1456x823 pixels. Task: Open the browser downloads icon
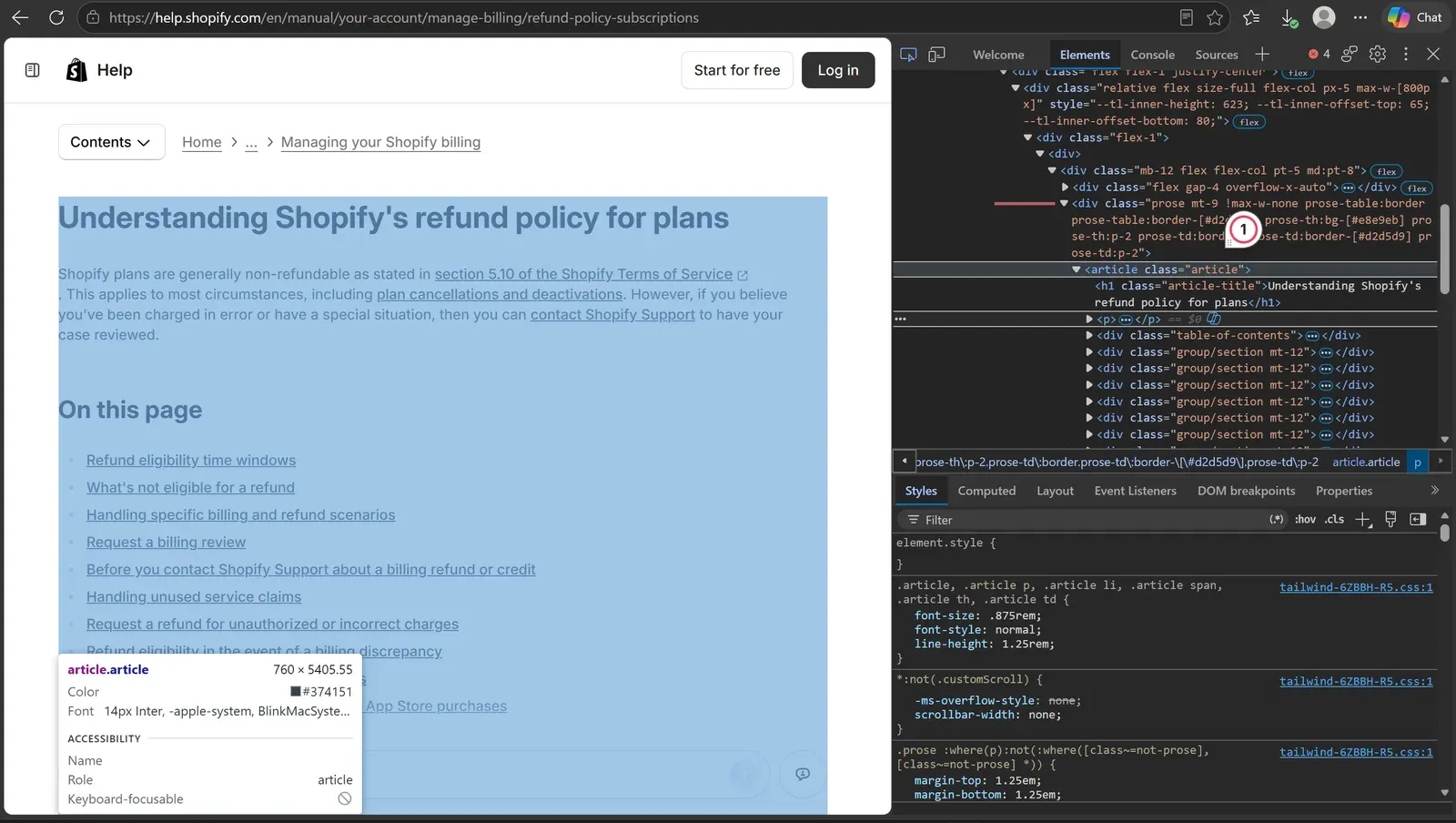[x=1289, y=17]
